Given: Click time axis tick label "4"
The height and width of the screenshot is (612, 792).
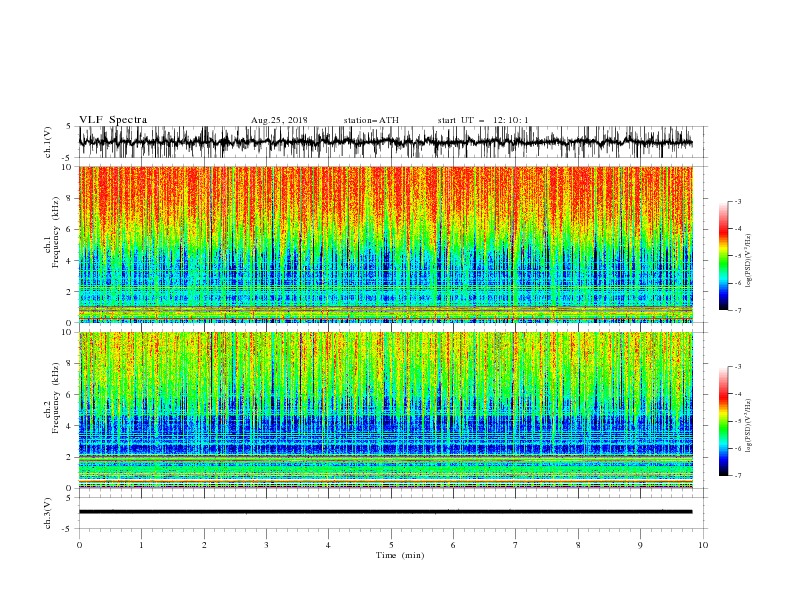Looking at the screenshot, I should click(x=329, y=545).
